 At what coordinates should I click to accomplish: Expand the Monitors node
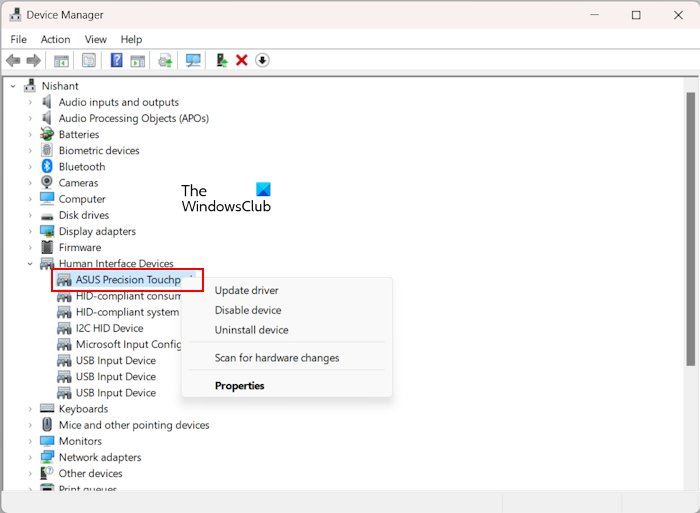30,441
